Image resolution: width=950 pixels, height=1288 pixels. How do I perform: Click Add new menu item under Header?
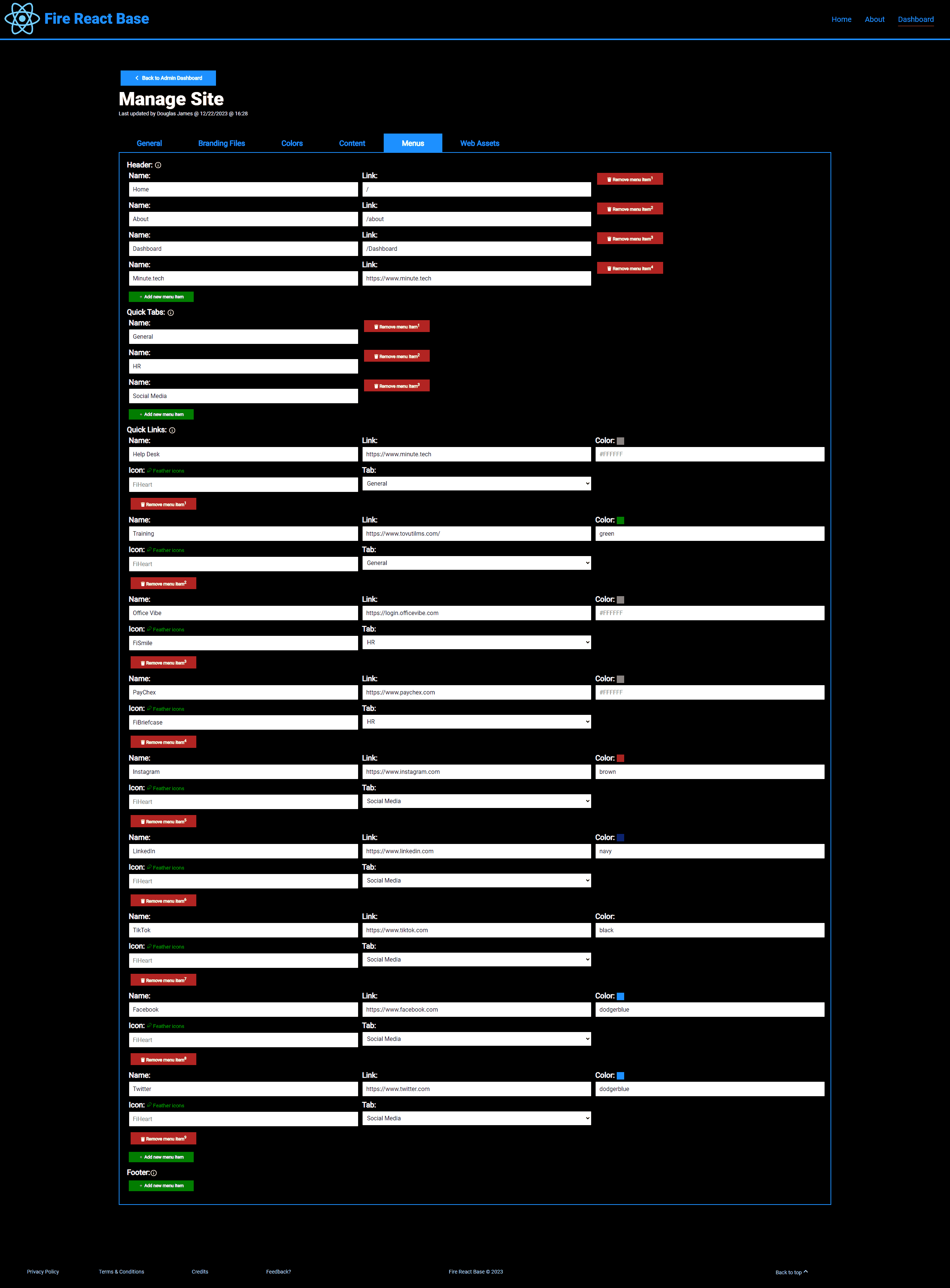[161, 296]
